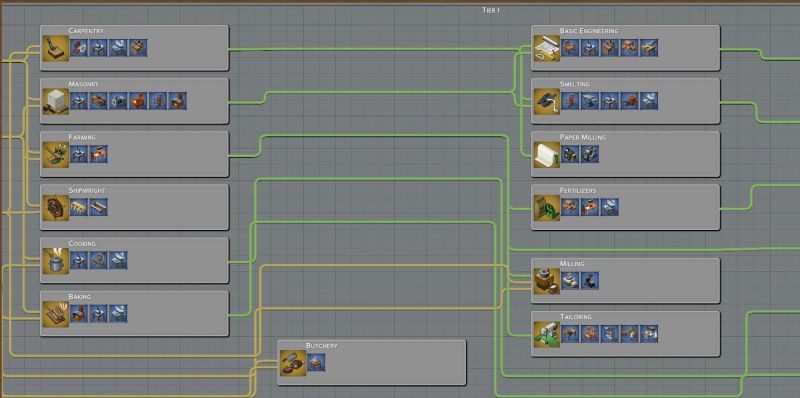Select fourth blue unlock icon in Smelting card
Image resolution: width=800 pixels, height=398 pixels.
[629, 101]
